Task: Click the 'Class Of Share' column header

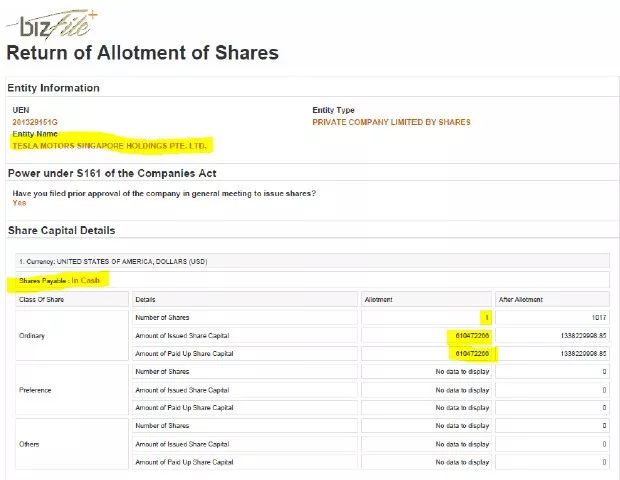Action: [72, 299]
